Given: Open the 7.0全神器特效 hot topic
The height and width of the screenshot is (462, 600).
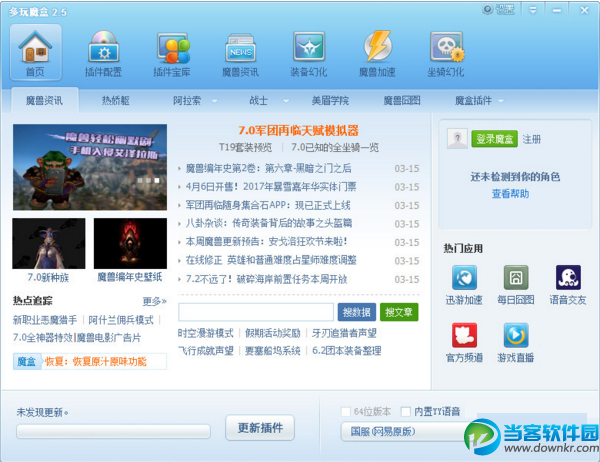Looking at the screenshot, I should click(43, 338).
